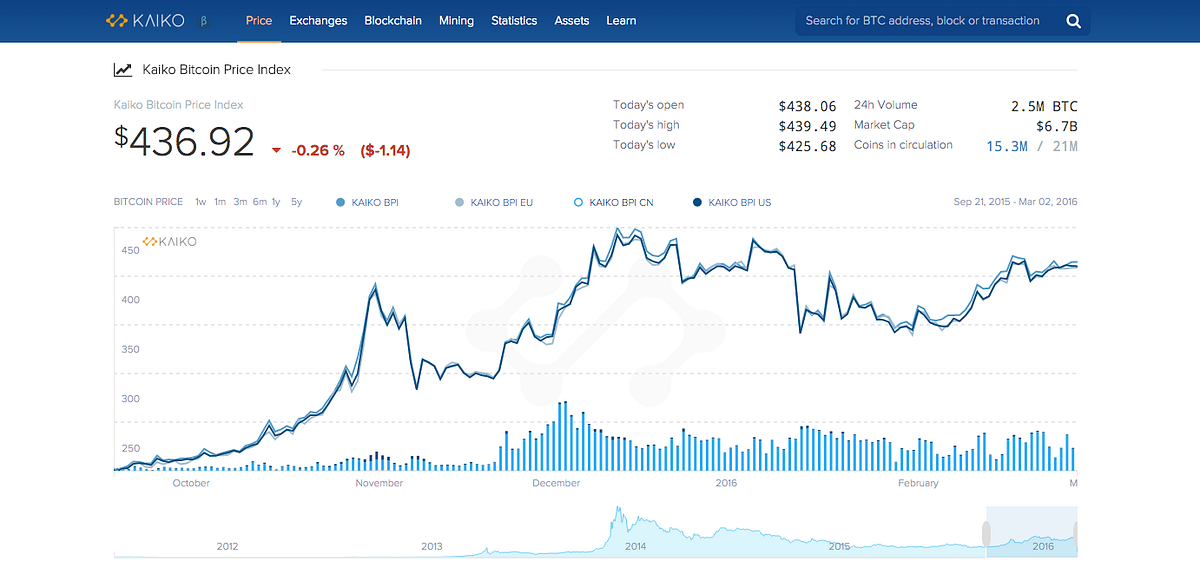The width and height of the screenshot is (1200, 582).
Task: Toggle the KAIKO BPI series legend
Action: (368, 202)
